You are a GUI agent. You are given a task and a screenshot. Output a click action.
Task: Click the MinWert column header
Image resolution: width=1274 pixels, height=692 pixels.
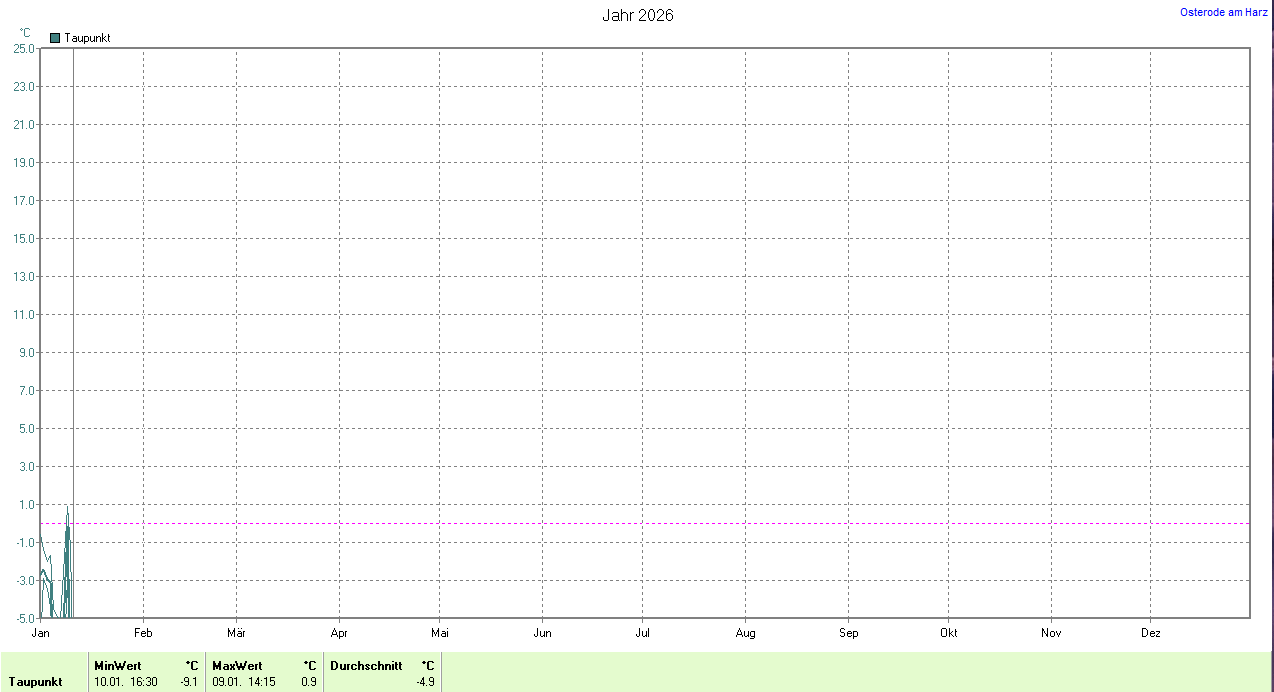point(118,665)
